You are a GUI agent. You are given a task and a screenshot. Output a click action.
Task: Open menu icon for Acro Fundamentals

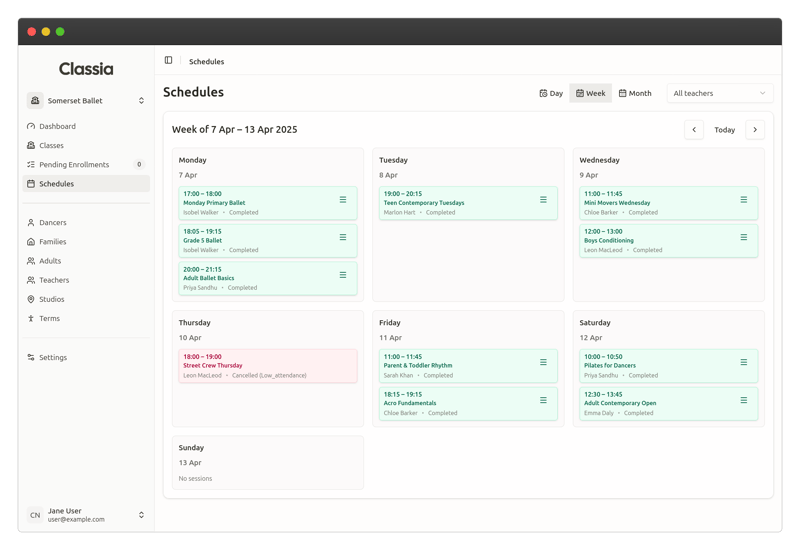(x=543, y=400)
